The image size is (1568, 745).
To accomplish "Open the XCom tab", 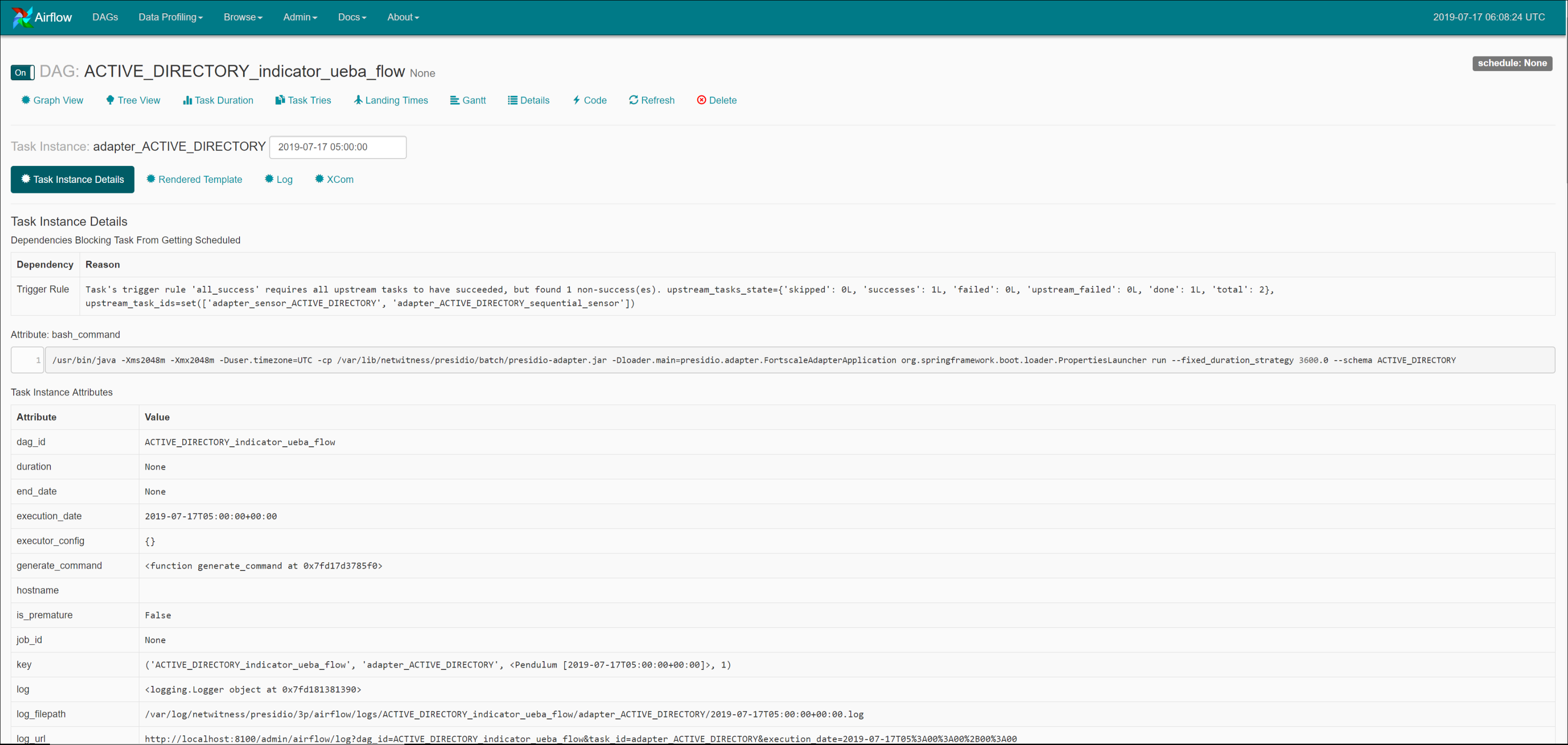I will [334, 180].
